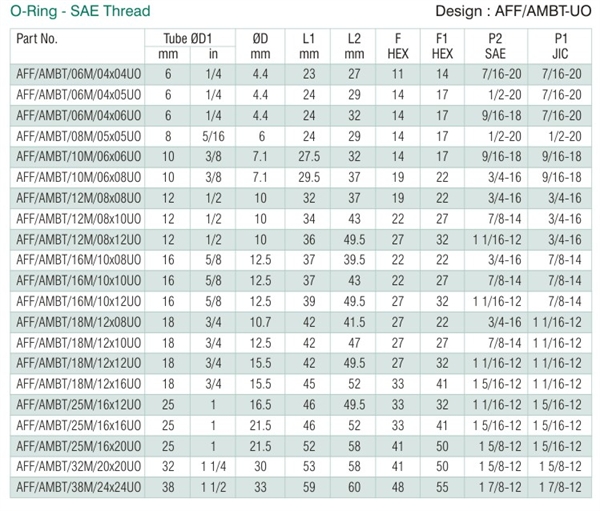
Task: Select part AFF/AMBT/16M/10x08UO
Action: point(78,260)
